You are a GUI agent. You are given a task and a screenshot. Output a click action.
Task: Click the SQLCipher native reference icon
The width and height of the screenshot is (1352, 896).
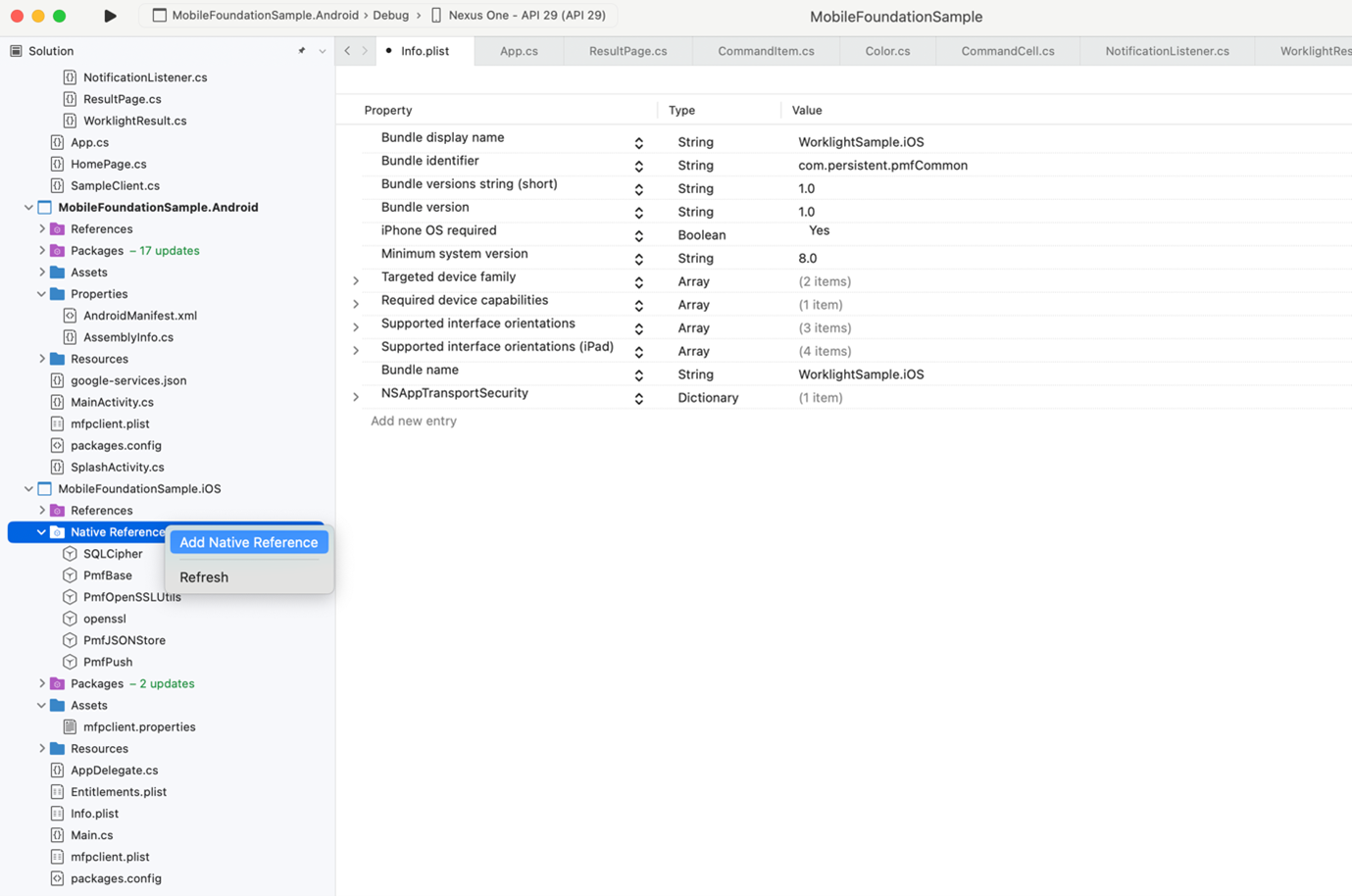pyautogui.click(x=70, y=554)
